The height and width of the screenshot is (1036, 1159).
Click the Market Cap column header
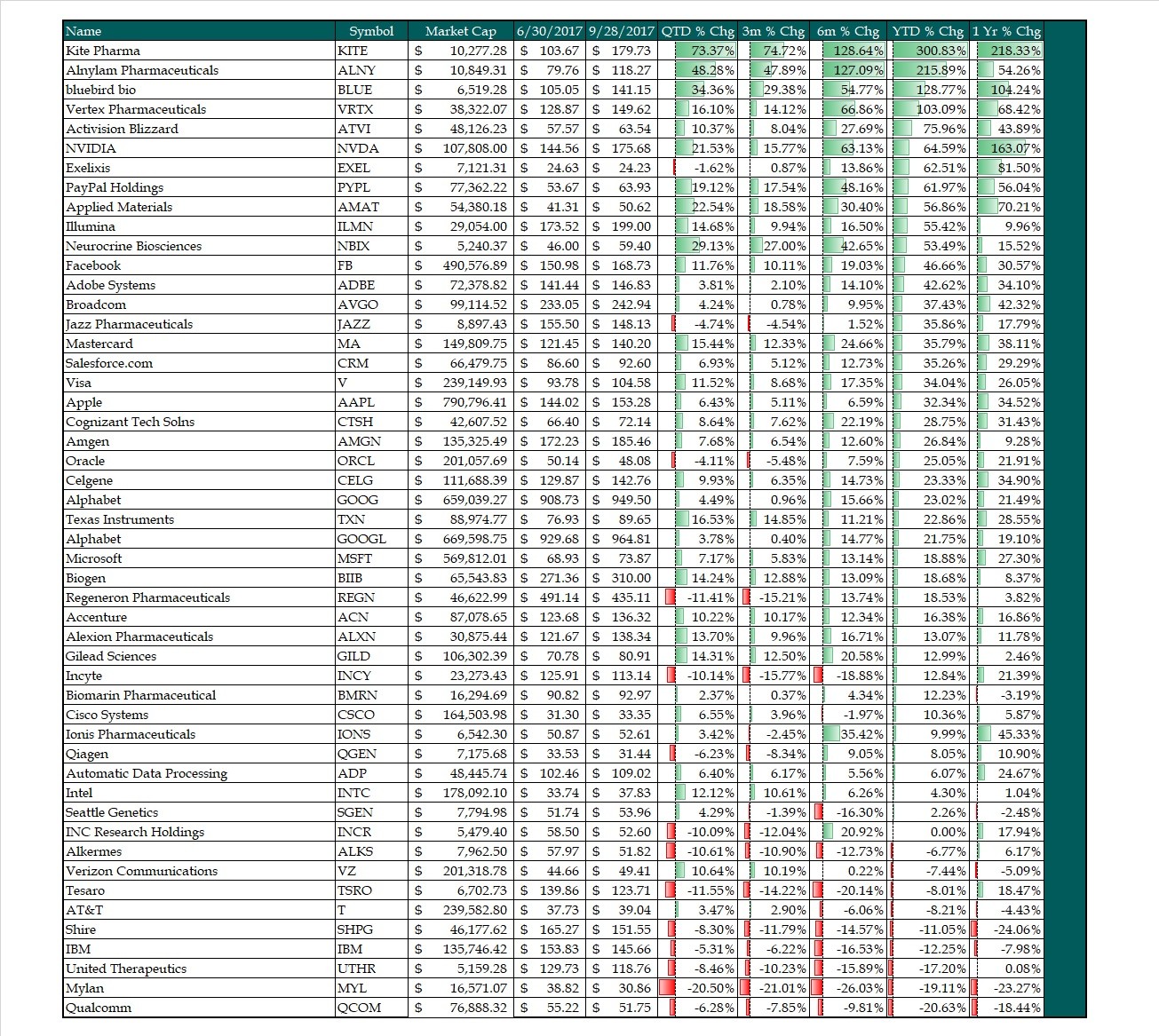(460, 31)
